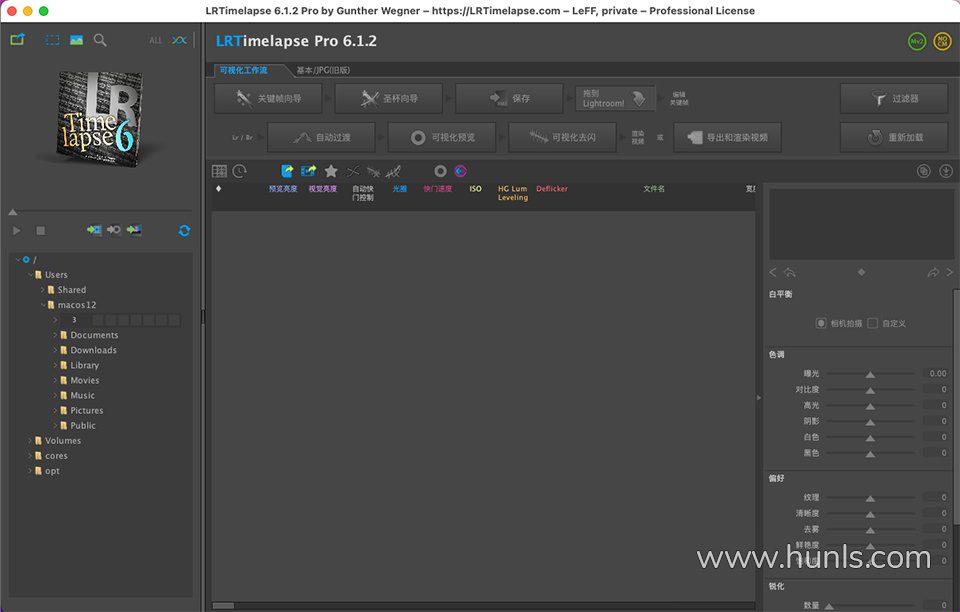This screenshot has width=960, height=612.
Task: Click the play preview button
Action: pos(17,231)
